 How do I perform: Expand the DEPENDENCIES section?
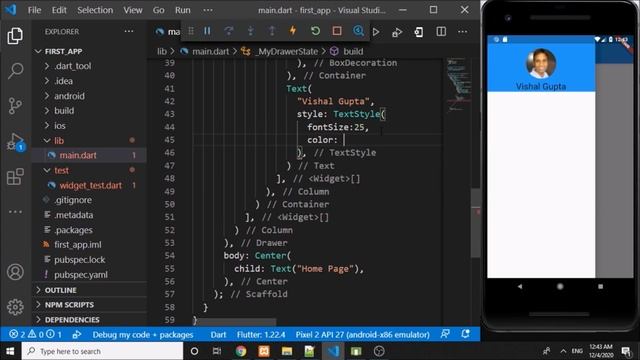point(89,320)
